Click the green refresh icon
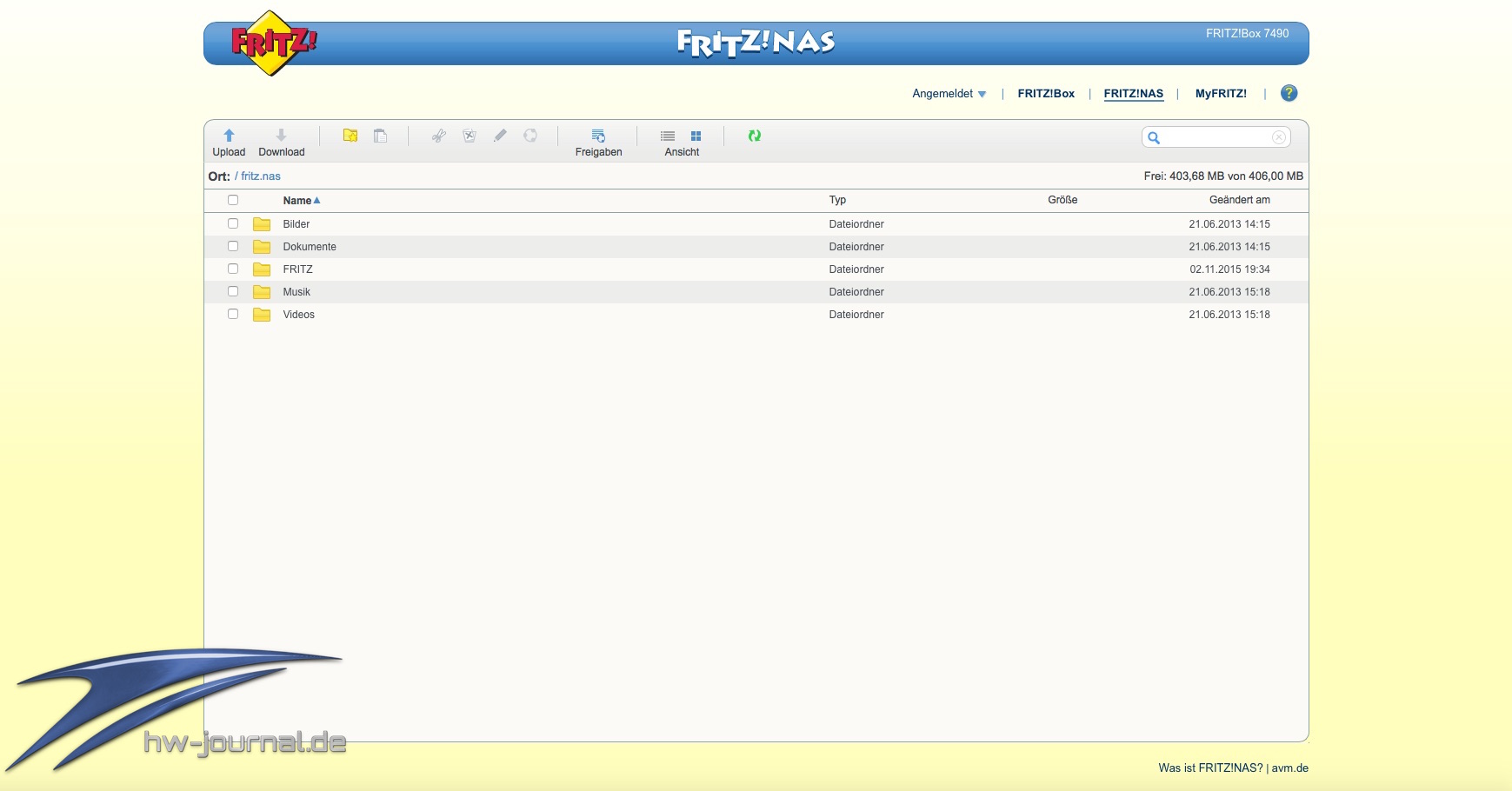The width and height of the screenshot is (1512, 791). (x=755, y=136)
